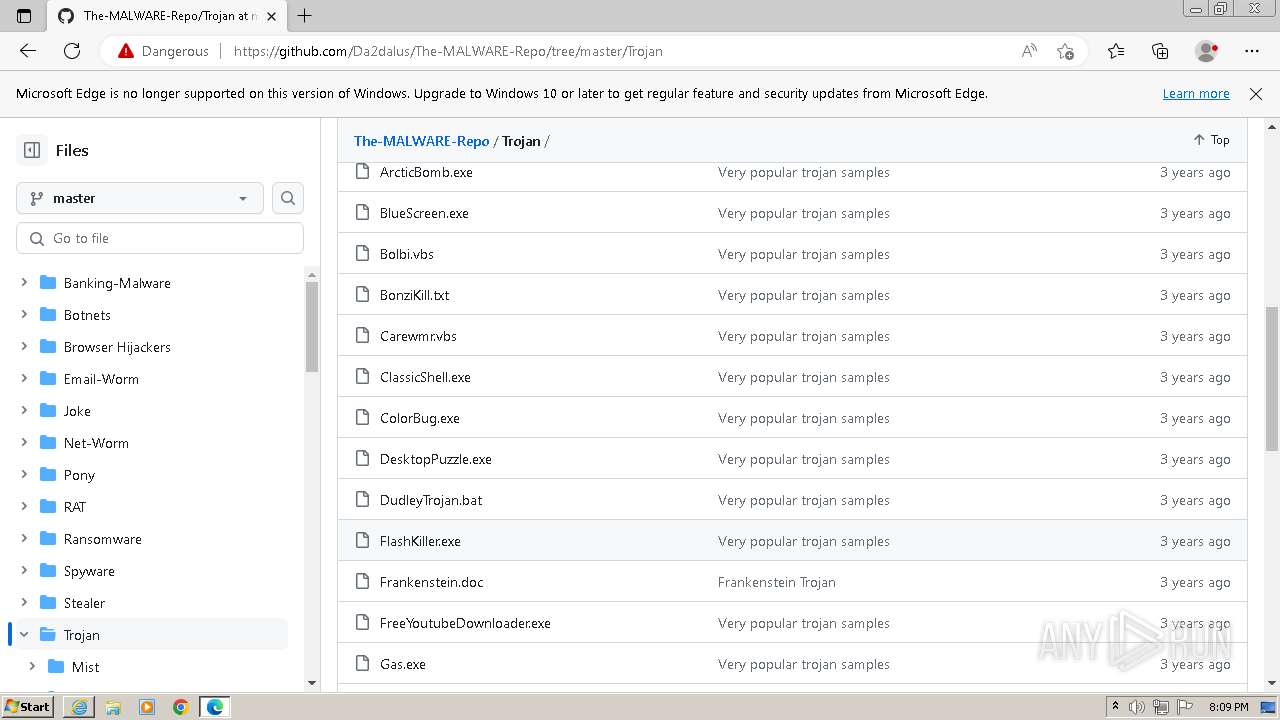The width and height of the screenshot is (1280, 720).
Task: Click the search files magnifier button
Action: (x=288, y=198)
